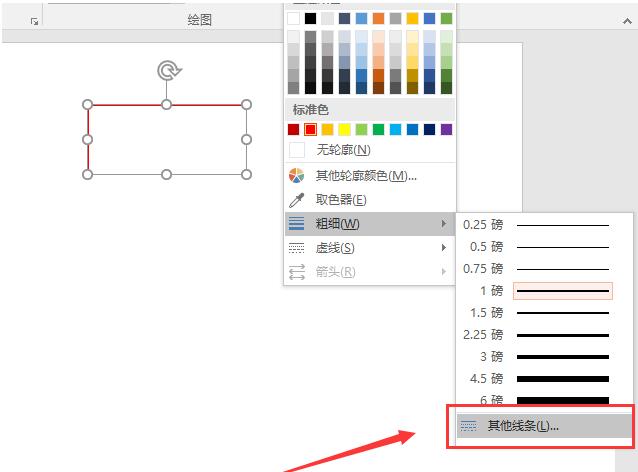The image size is (638, 472).
Task: Pick the purple standard color swatch
Action: (x=446, y=129)
